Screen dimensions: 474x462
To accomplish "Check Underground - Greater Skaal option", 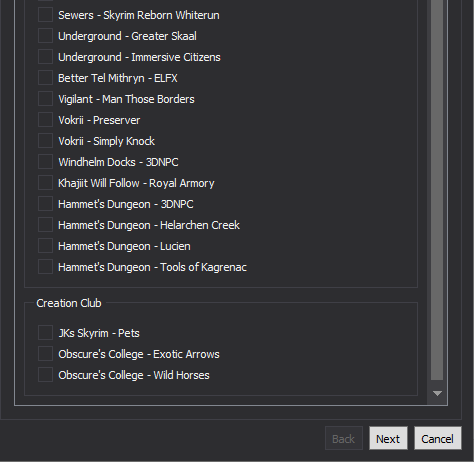I will click(x=45, y=36).
